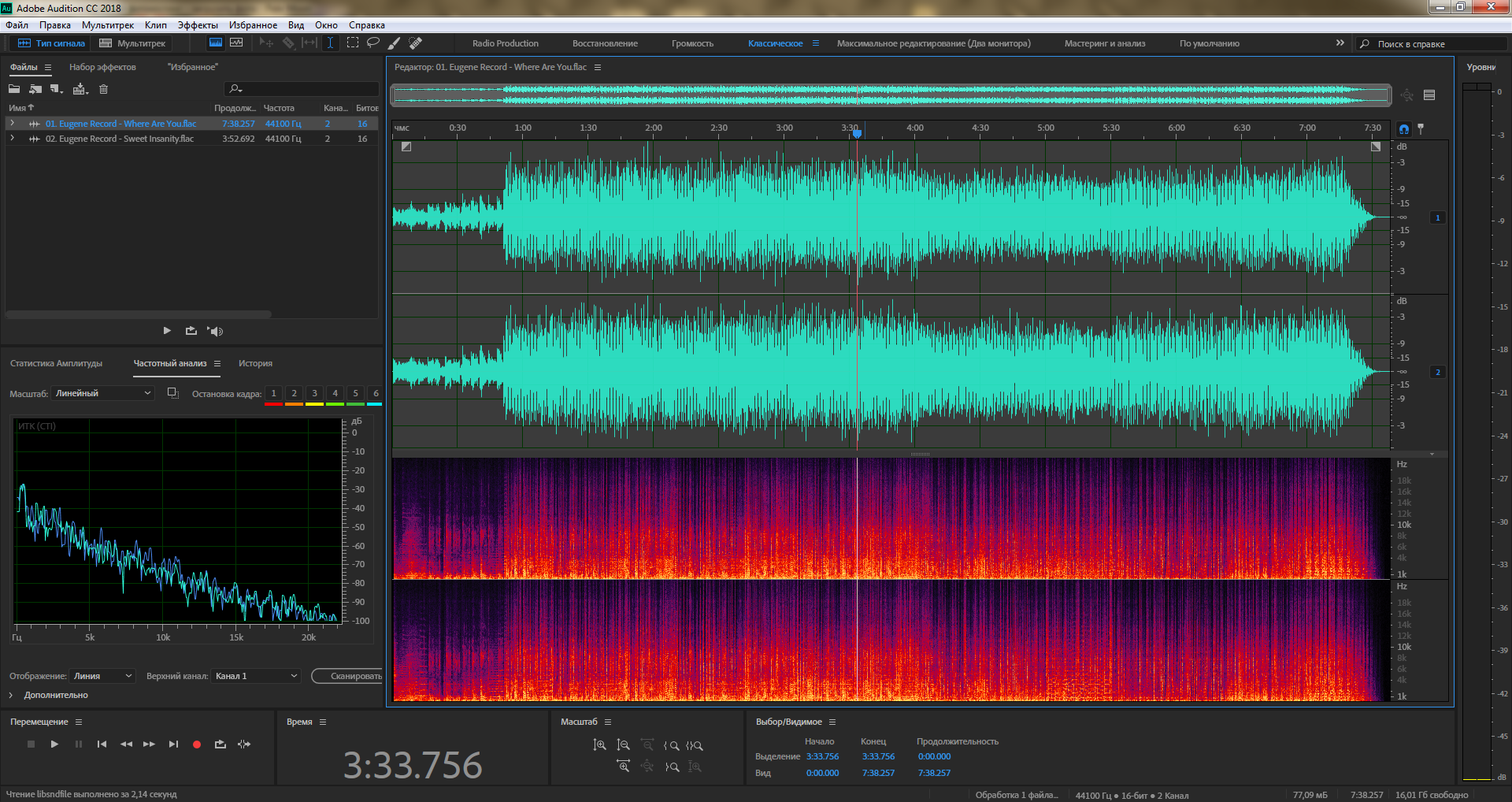Switch to the История tab
1512x802 pixels.
[256, 363]
